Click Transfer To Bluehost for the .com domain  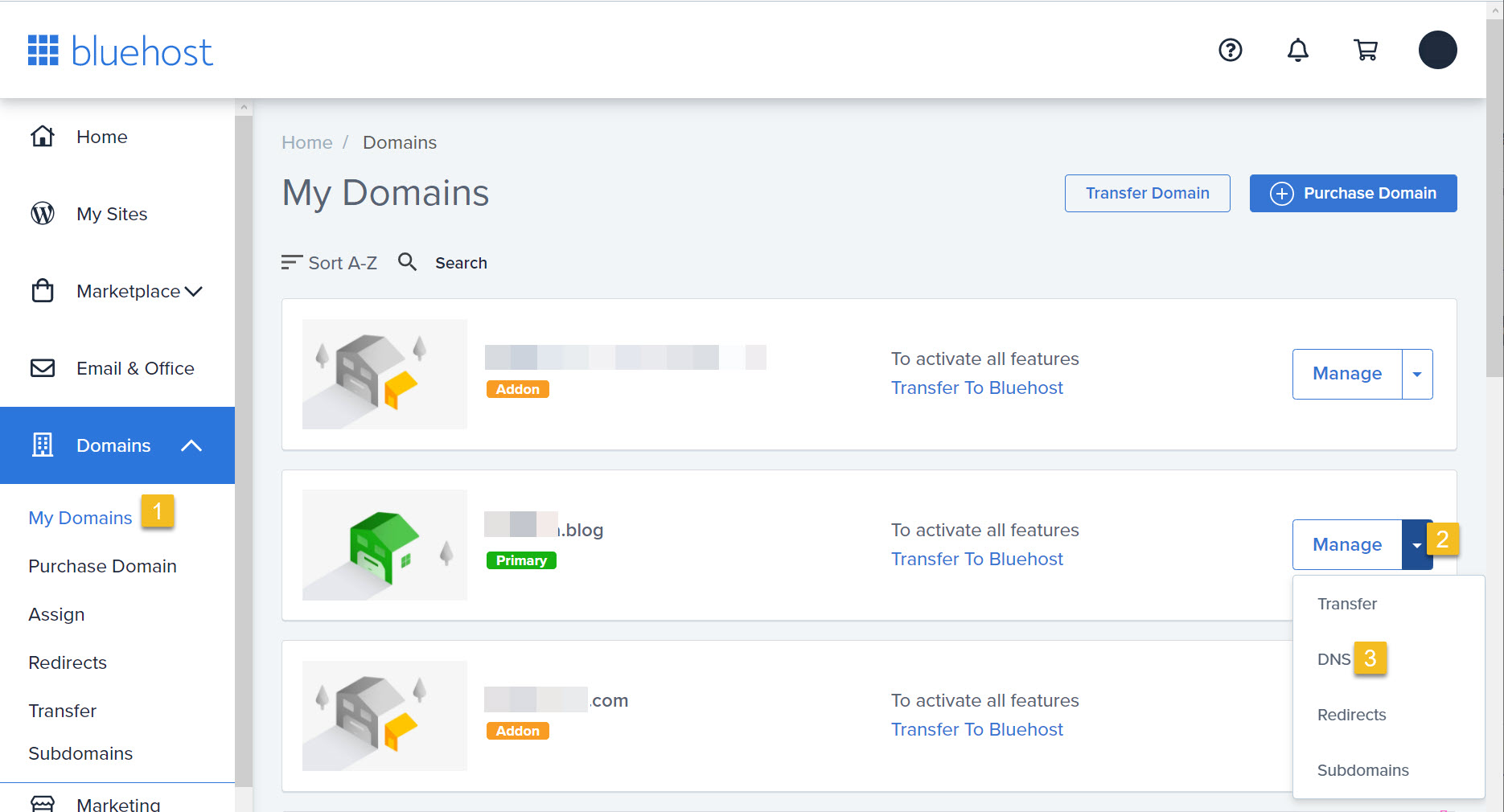coord(977,729)
